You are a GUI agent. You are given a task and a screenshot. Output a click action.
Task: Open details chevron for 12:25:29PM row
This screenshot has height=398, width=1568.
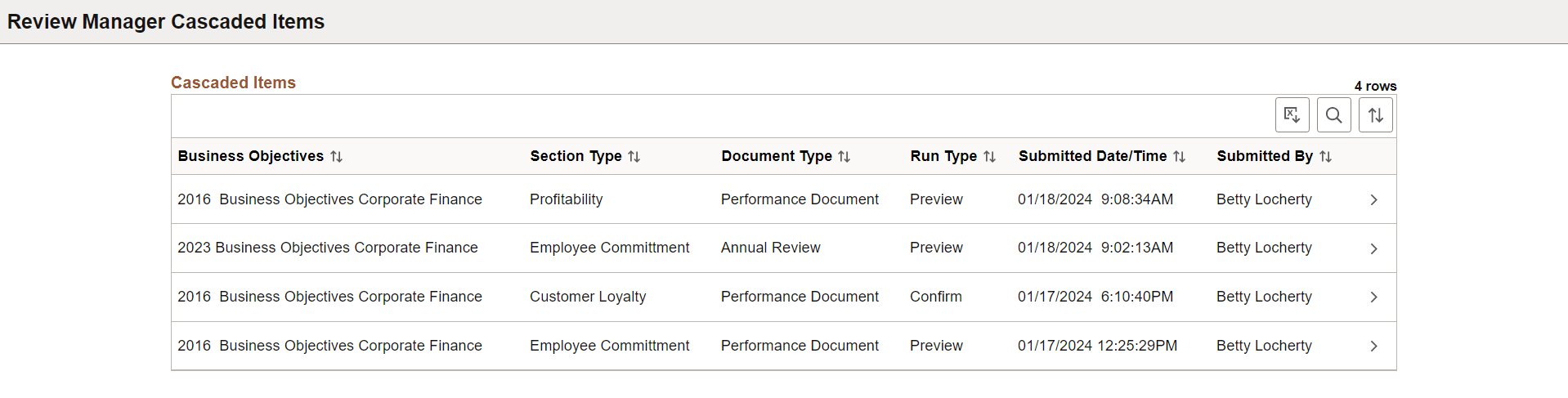click(x=1373, y=347)
